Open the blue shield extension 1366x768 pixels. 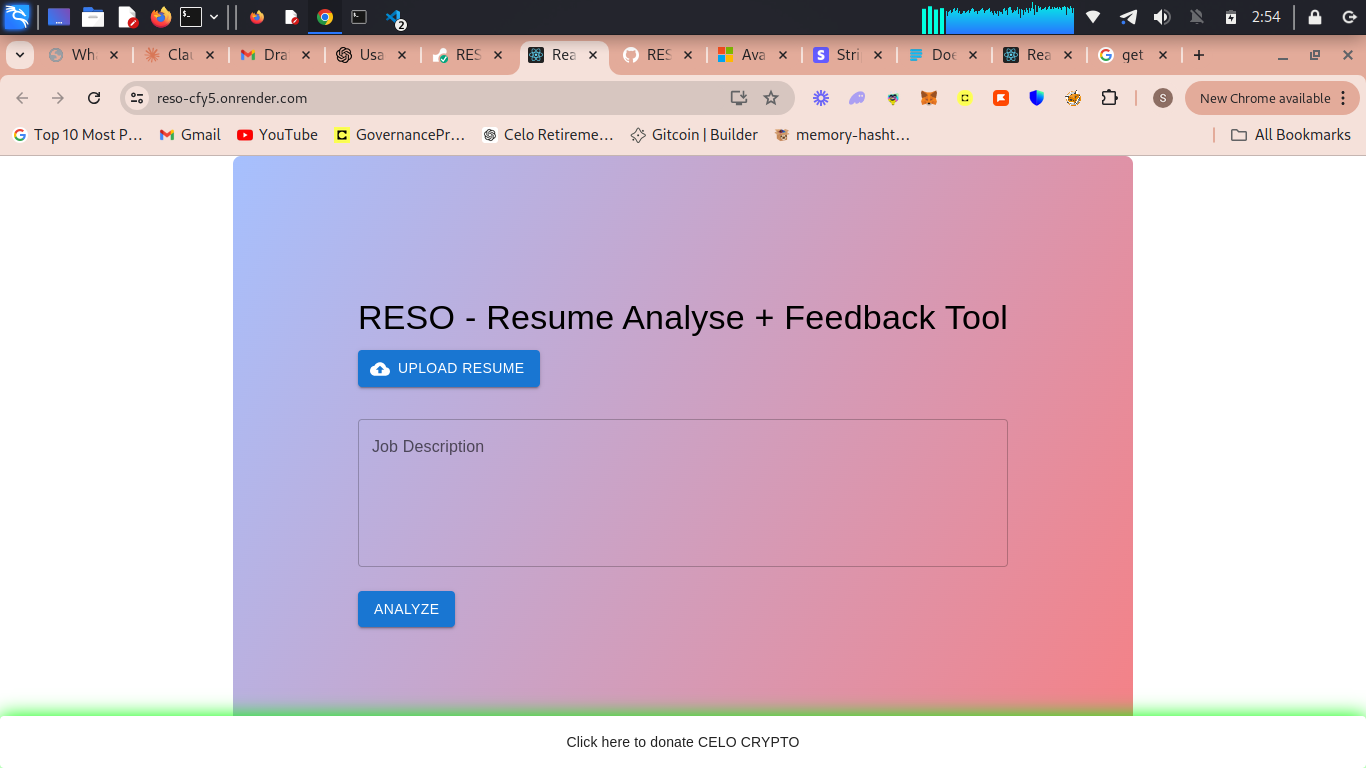tap(1036, 98)
